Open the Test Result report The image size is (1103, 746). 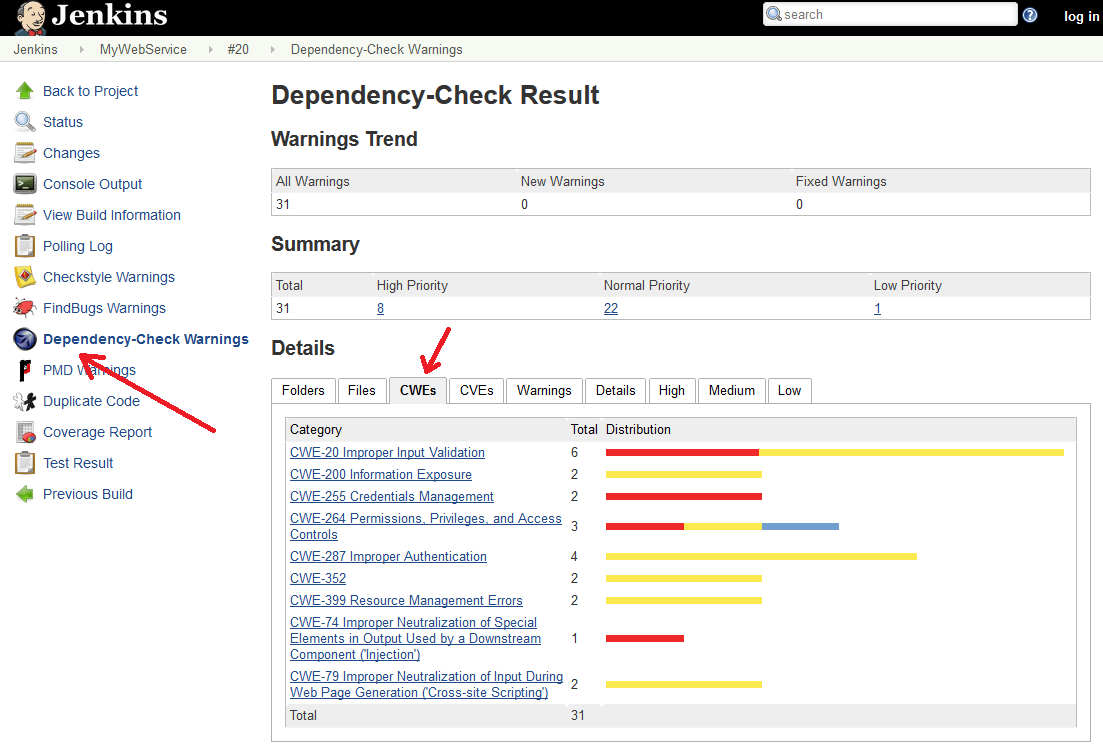(24, 462)
